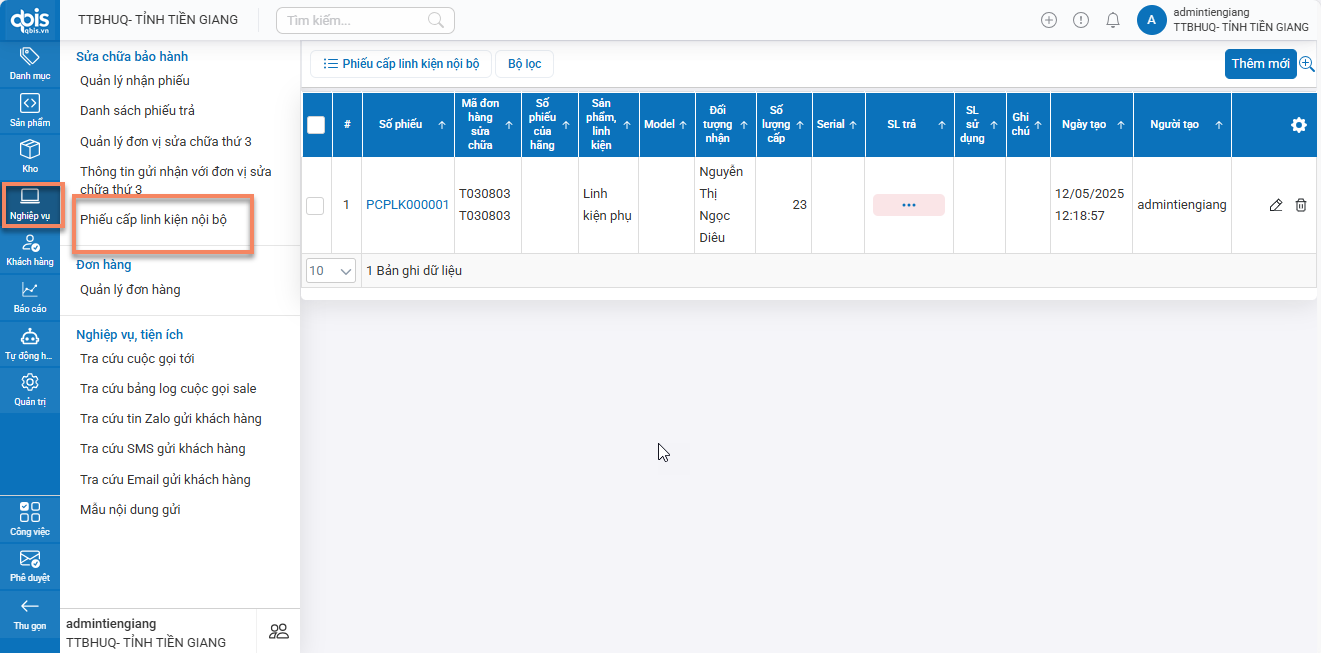Open notifications bell icon
Screen dimensions: 1321x653
pyautogui.click(x=1113, y=20)
